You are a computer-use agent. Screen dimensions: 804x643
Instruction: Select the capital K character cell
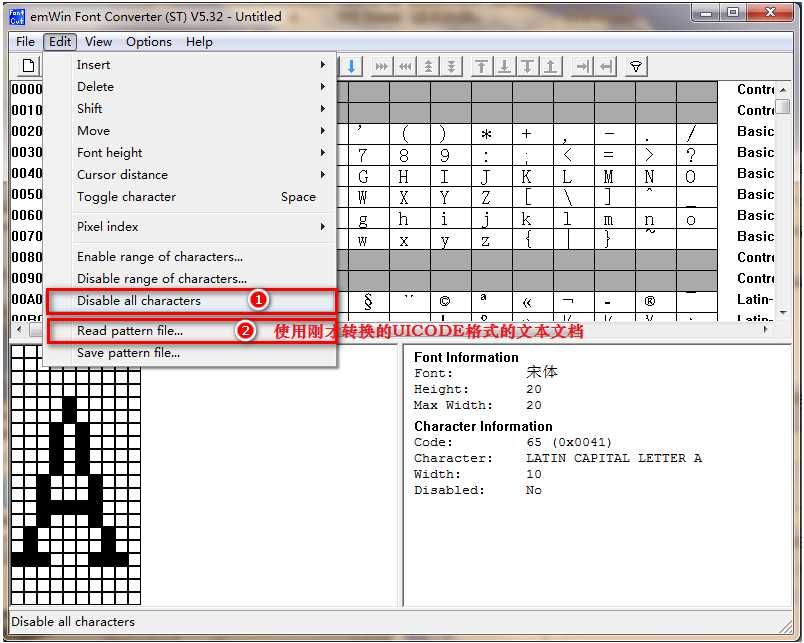click(533, 177)
